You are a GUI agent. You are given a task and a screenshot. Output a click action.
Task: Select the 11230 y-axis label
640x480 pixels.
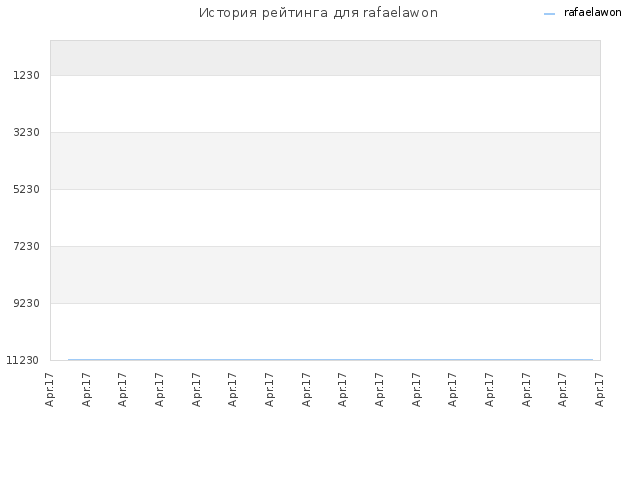22,360
